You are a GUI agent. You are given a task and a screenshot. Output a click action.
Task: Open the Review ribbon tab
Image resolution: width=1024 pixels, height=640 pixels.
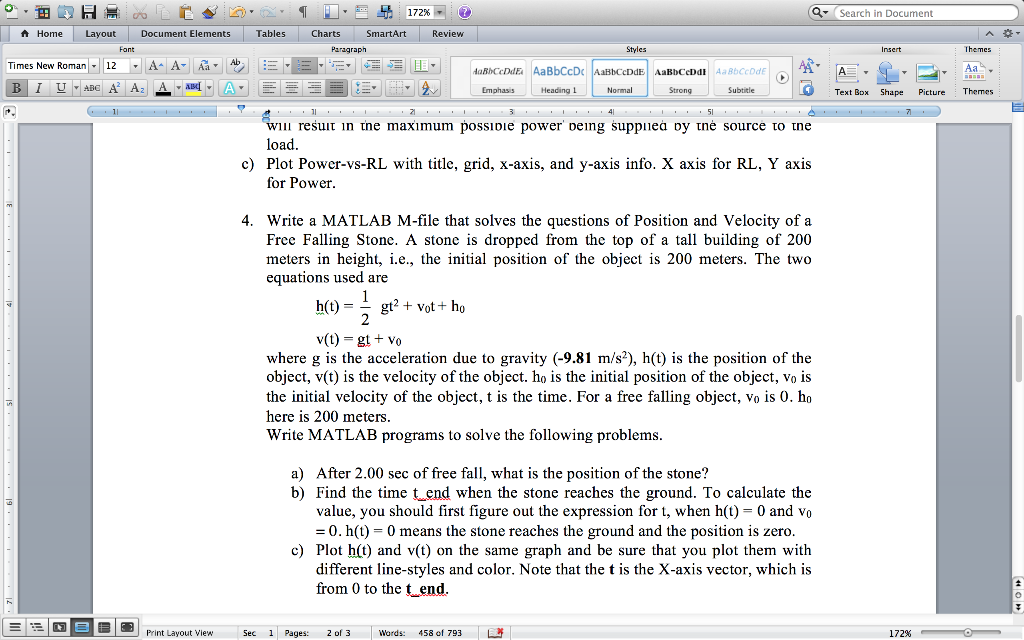(x=447, y=33)
